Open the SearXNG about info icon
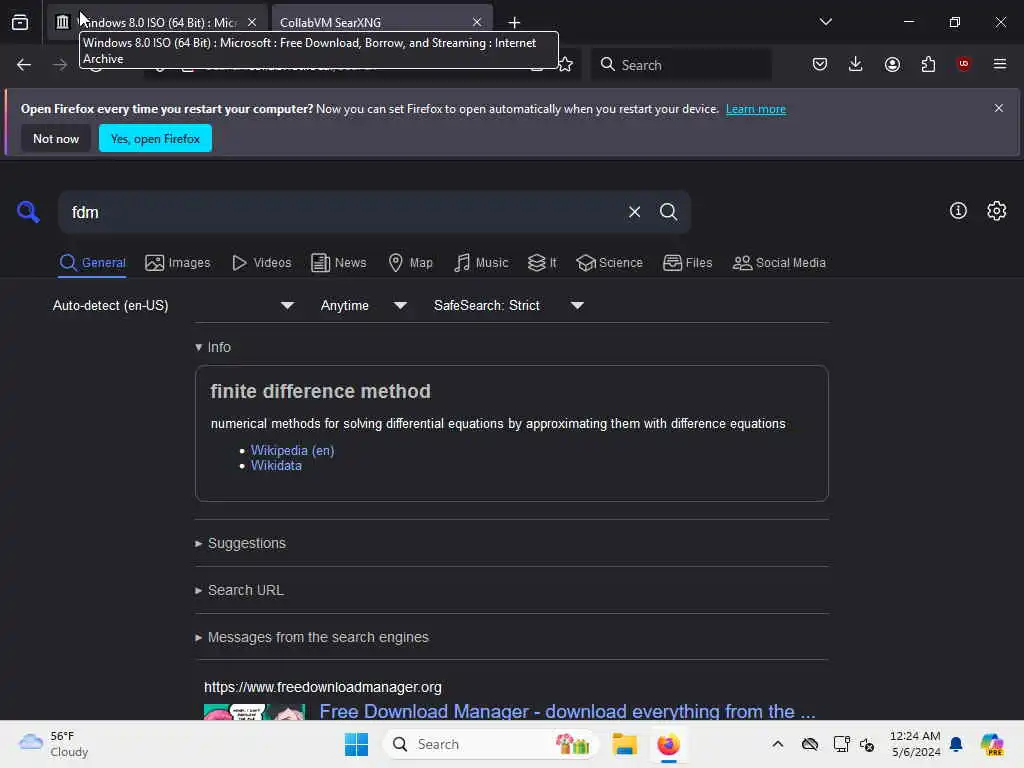Image resolution: width=1024 pixels, height=768 pixels. click(x=958, y=210)
